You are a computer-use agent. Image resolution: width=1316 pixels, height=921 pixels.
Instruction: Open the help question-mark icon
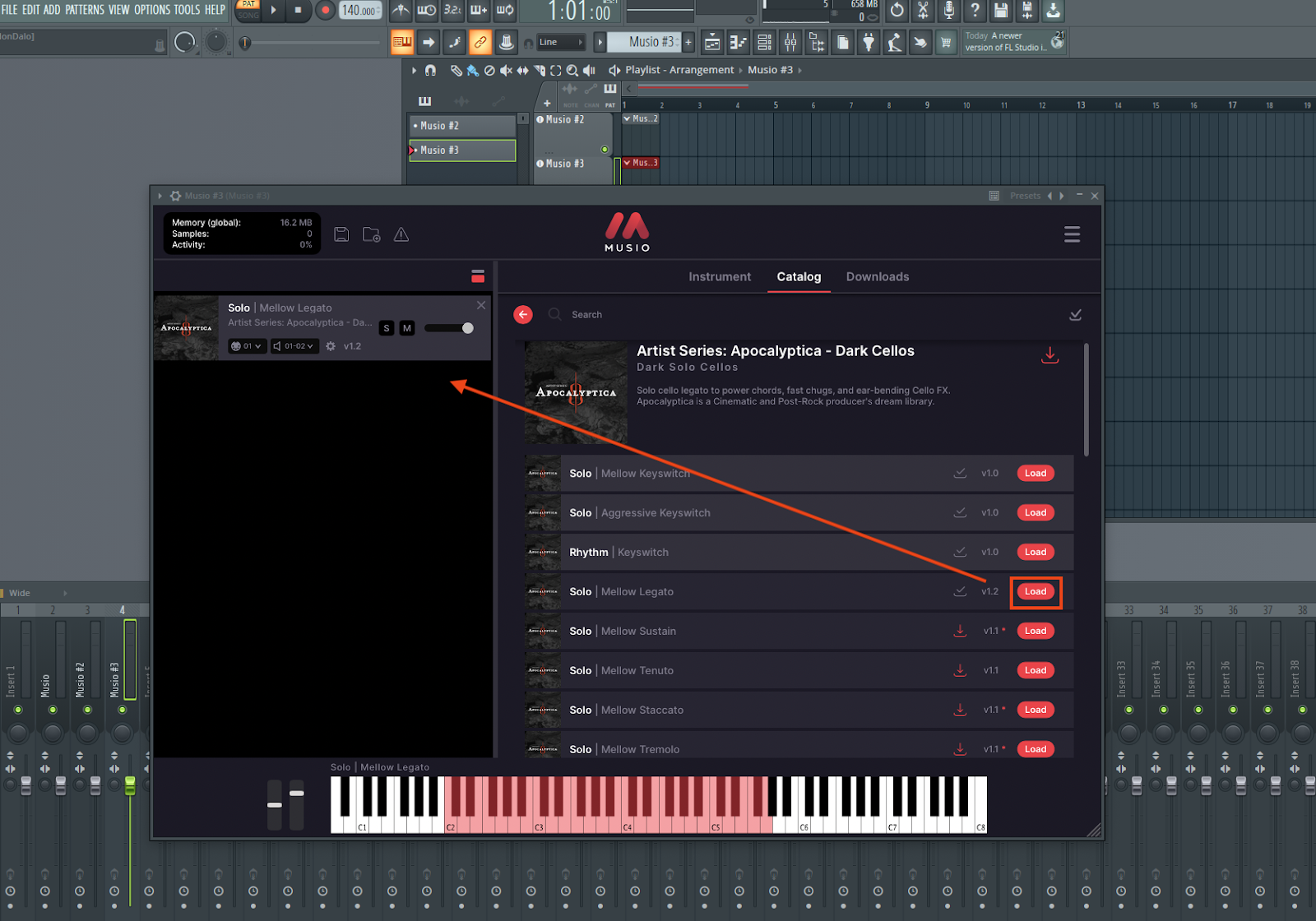[x=975, y=11]
